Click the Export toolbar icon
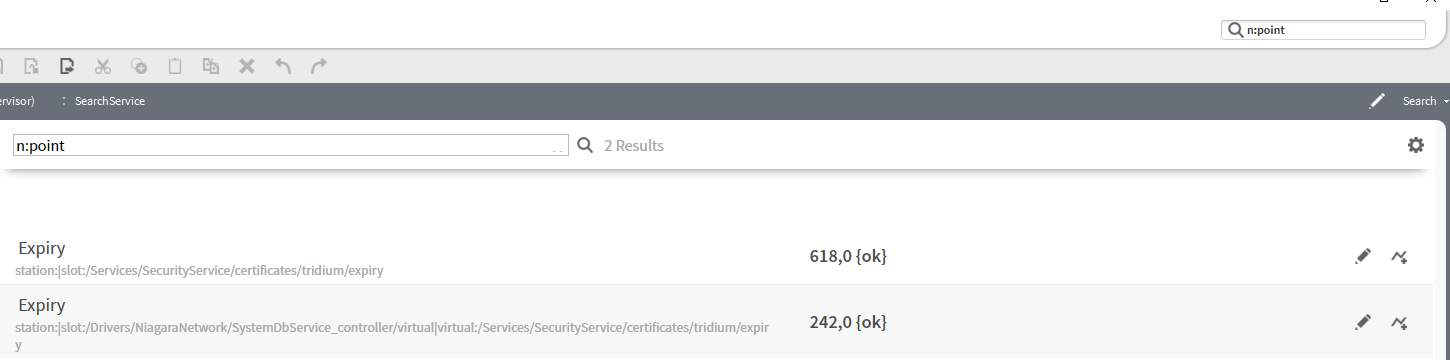This screenshot has width=1450, height=360. (x=67, y=67)
